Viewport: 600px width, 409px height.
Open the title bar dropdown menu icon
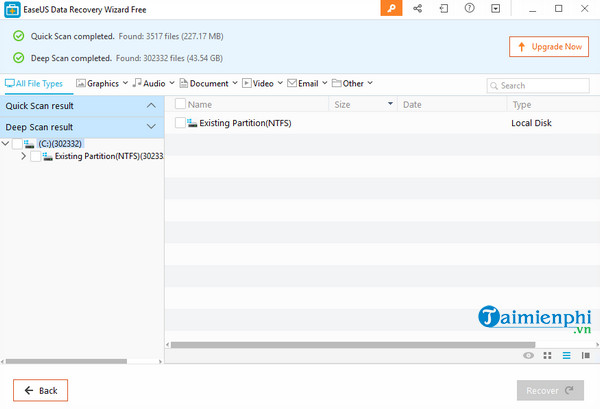pos(496,8)
